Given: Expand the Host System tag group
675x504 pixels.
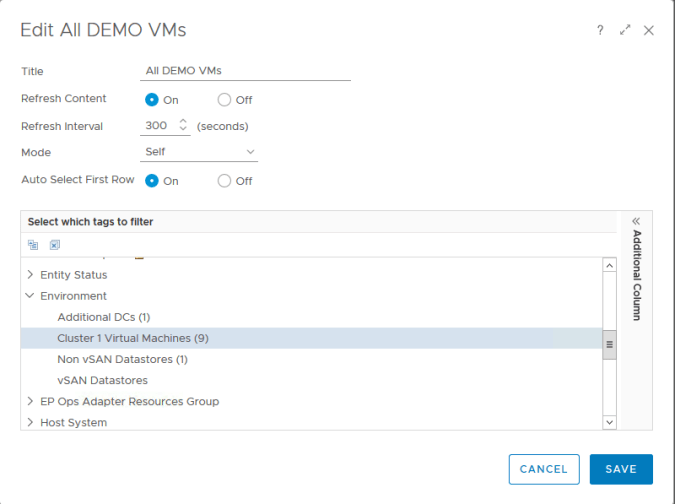Looking at the screenshot, I should tap(30, 423).
